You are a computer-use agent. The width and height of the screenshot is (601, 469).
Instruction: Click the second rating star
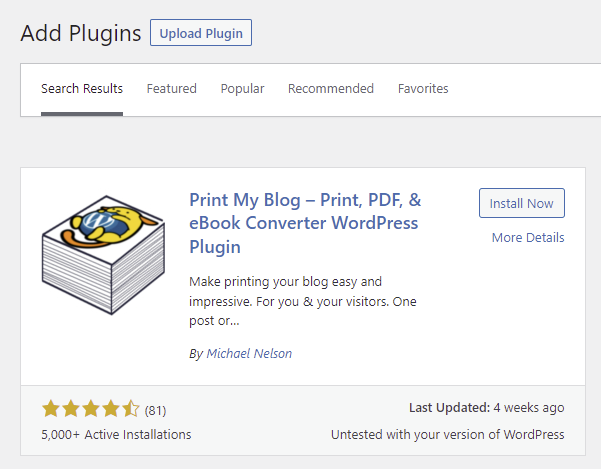pyautogui.click(x=71, y=409)
